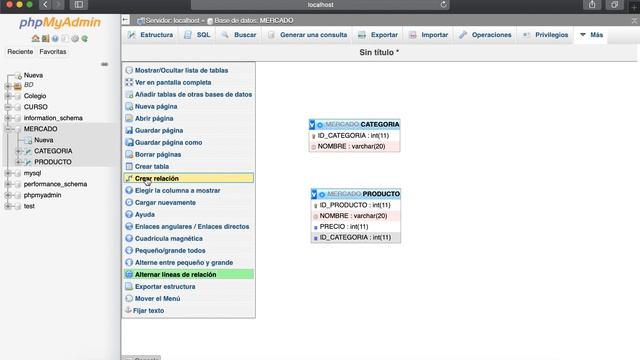Open phpMyAdmin documentation help icon
640x360 pixels.
point(55,39)
